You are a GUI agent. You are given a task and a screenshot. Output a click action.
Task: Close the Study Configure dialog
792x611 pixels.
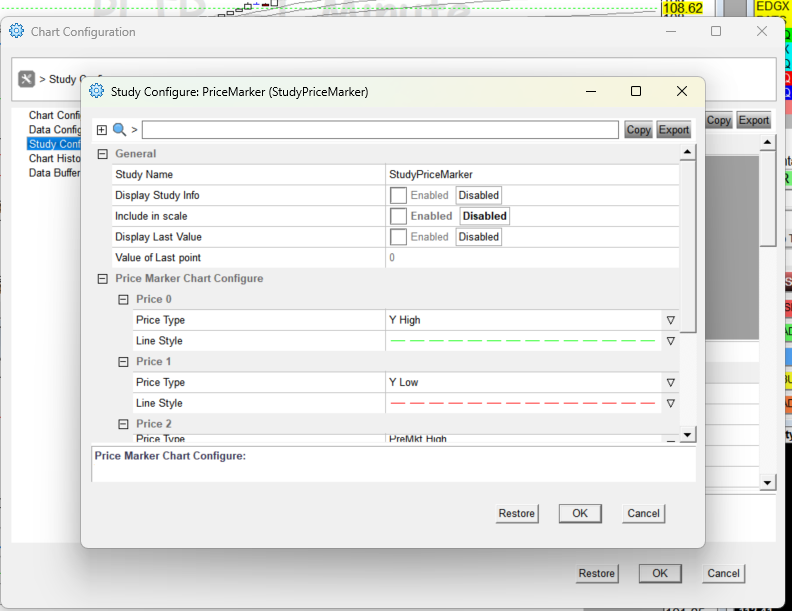[682, 91]
